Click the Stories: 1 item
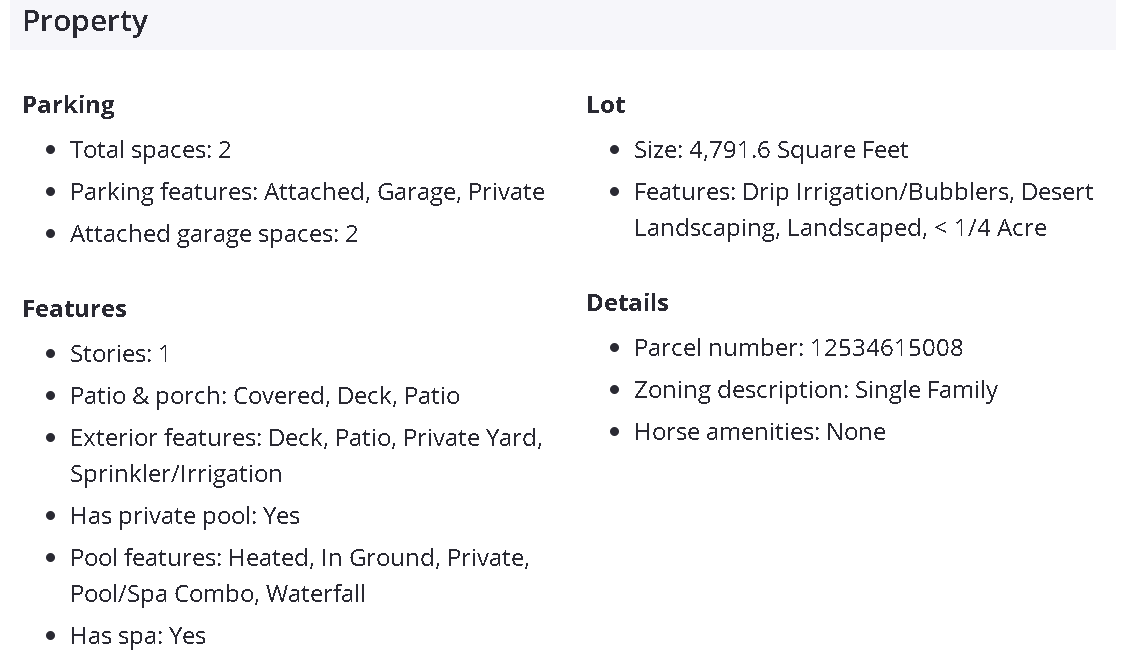 tap(120, 354)
